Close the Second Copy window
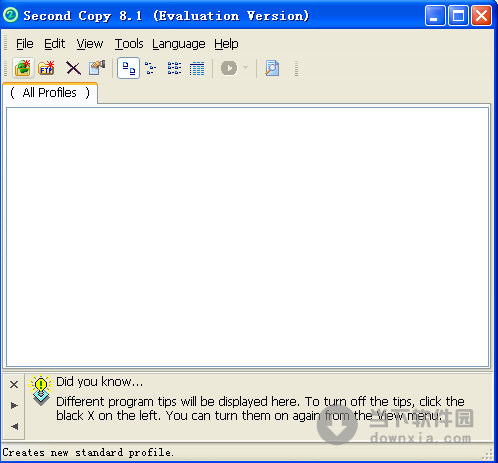Image resolution: width=498 pixels, height=463 pixels. click(481, 15)
